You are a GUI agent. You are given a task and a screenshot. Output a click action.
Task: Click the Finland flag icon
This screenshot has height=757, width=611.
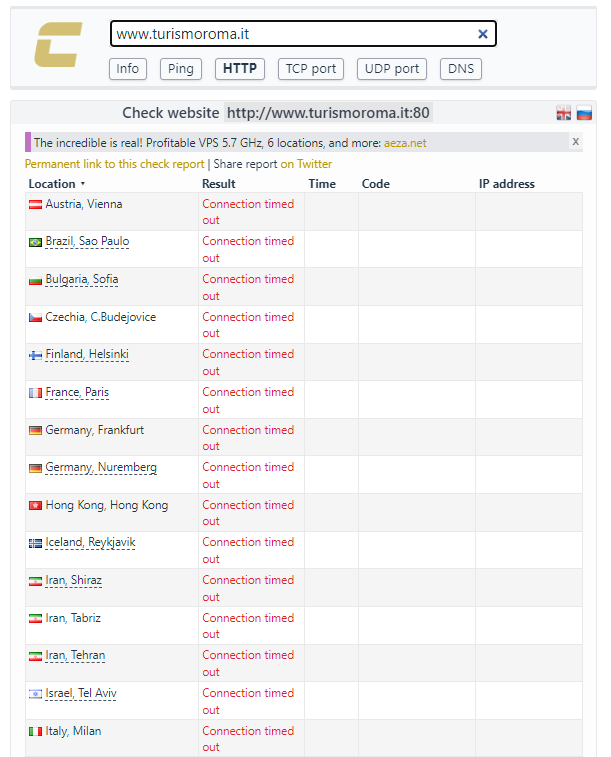click(x=35, y=355)
